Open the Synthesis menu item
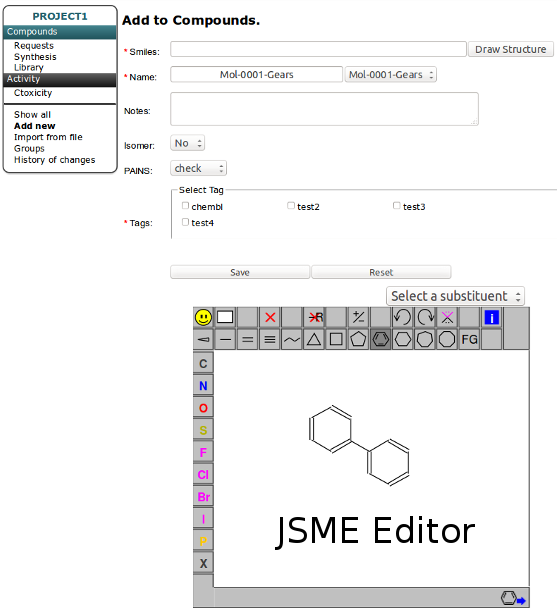This screenshot has width=557, height=608. pyautogui.click(x=35, y=57)
